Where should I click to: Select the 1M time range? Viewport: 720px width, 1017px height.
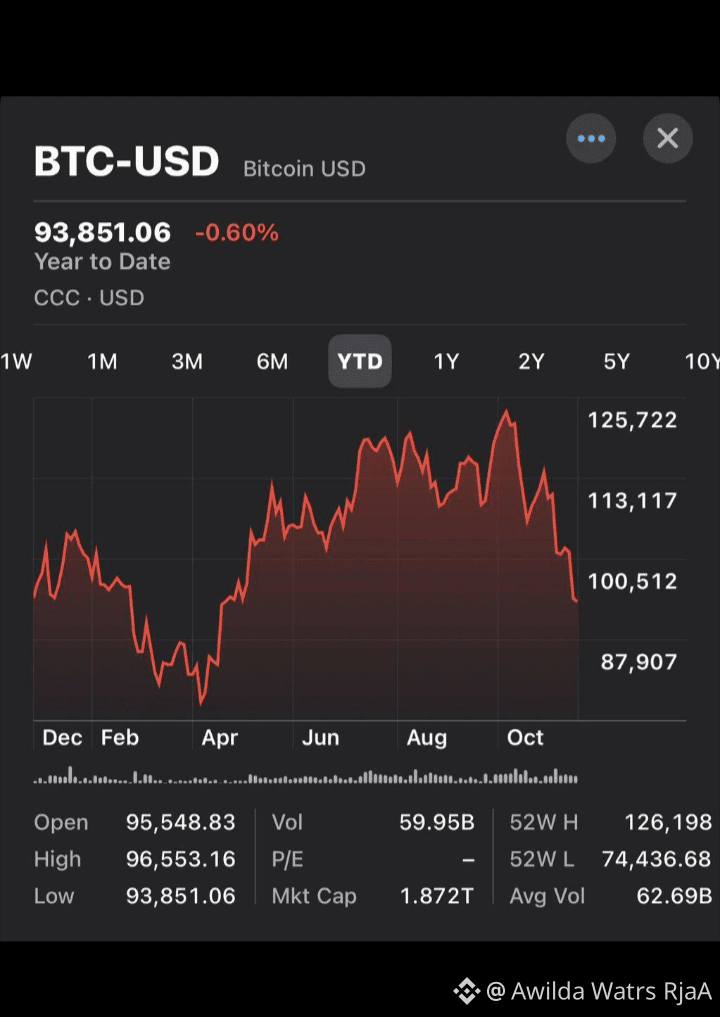(102, 361)
